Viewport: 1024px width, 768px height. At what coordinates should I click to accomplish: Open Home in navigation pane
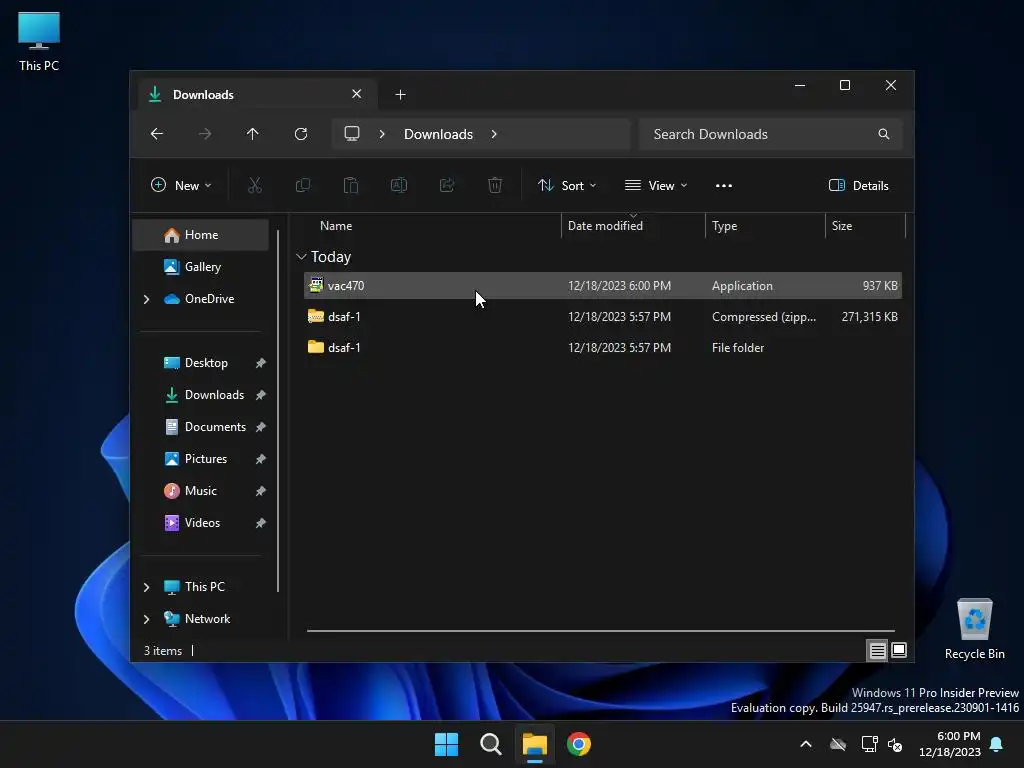[200, 235]
